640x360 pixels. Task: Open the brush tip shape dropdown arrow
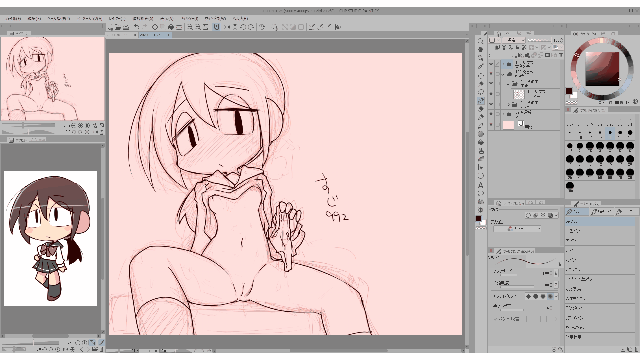tap(556, 297)
